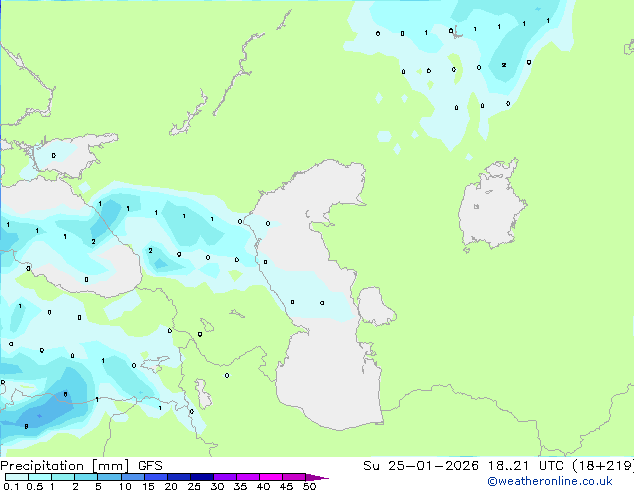Click the '25' legend scale label

pyautogui.click(x=194, y=486)
